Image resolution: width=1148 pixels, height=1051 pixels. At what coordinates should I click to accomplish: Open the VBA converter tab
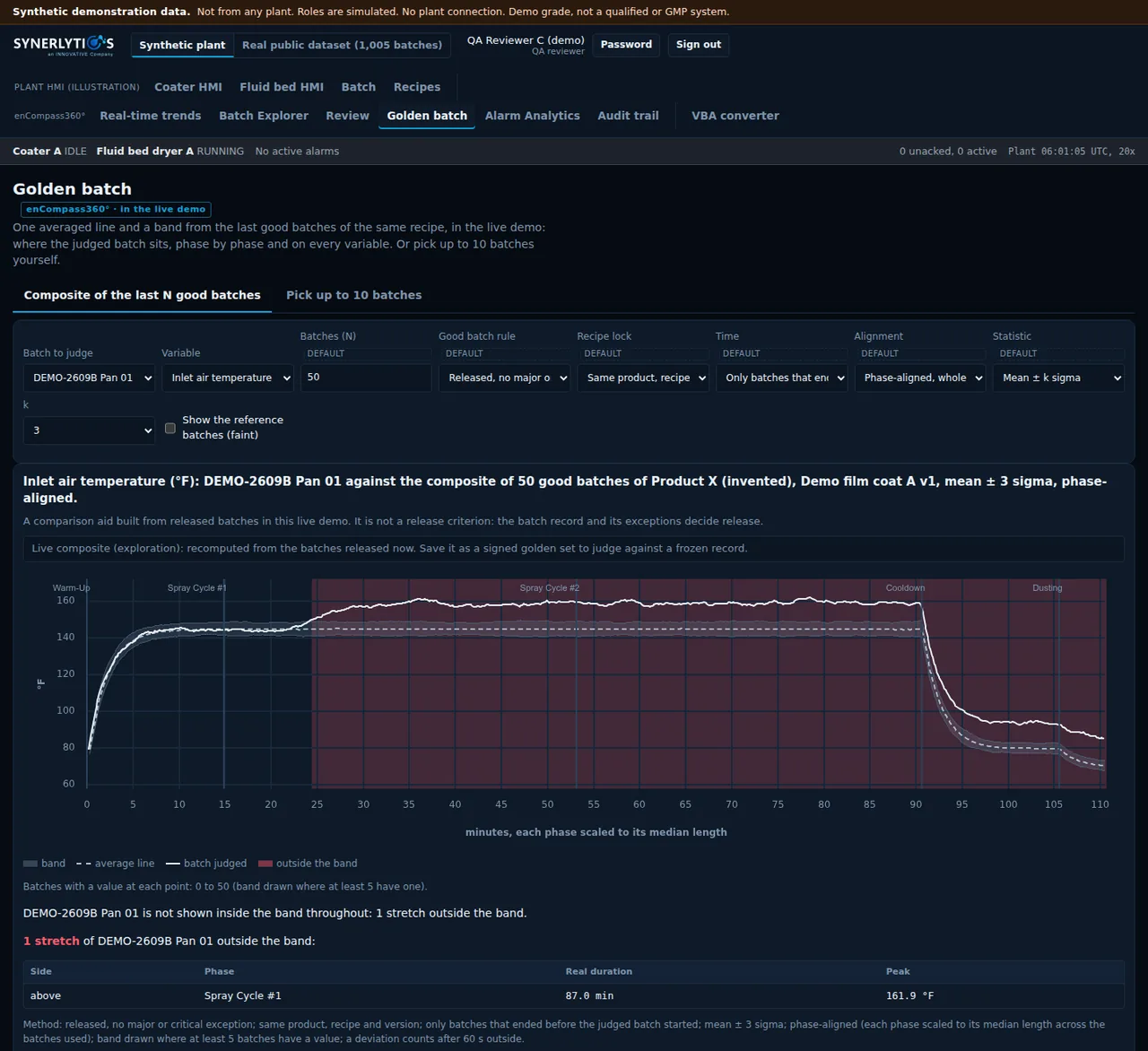pyautogui.click(x=735, y=116)
